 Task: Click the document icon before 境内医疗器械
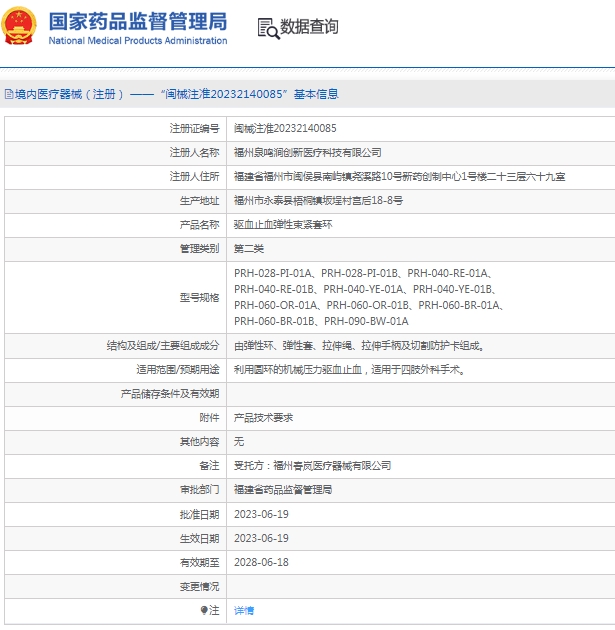8,94
